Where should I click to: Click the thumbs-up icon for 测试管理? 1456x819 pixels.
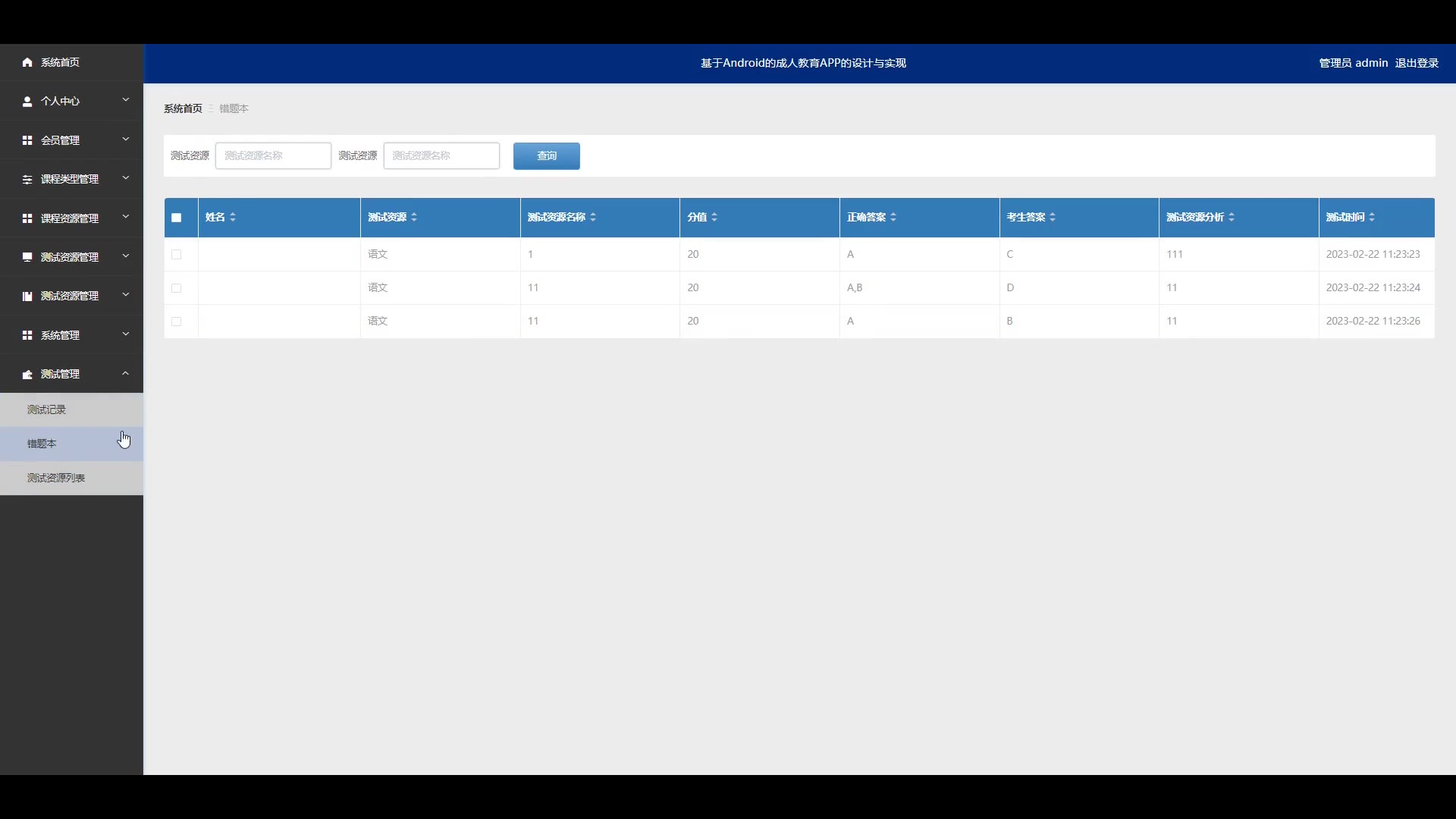[x=27, y=375]
